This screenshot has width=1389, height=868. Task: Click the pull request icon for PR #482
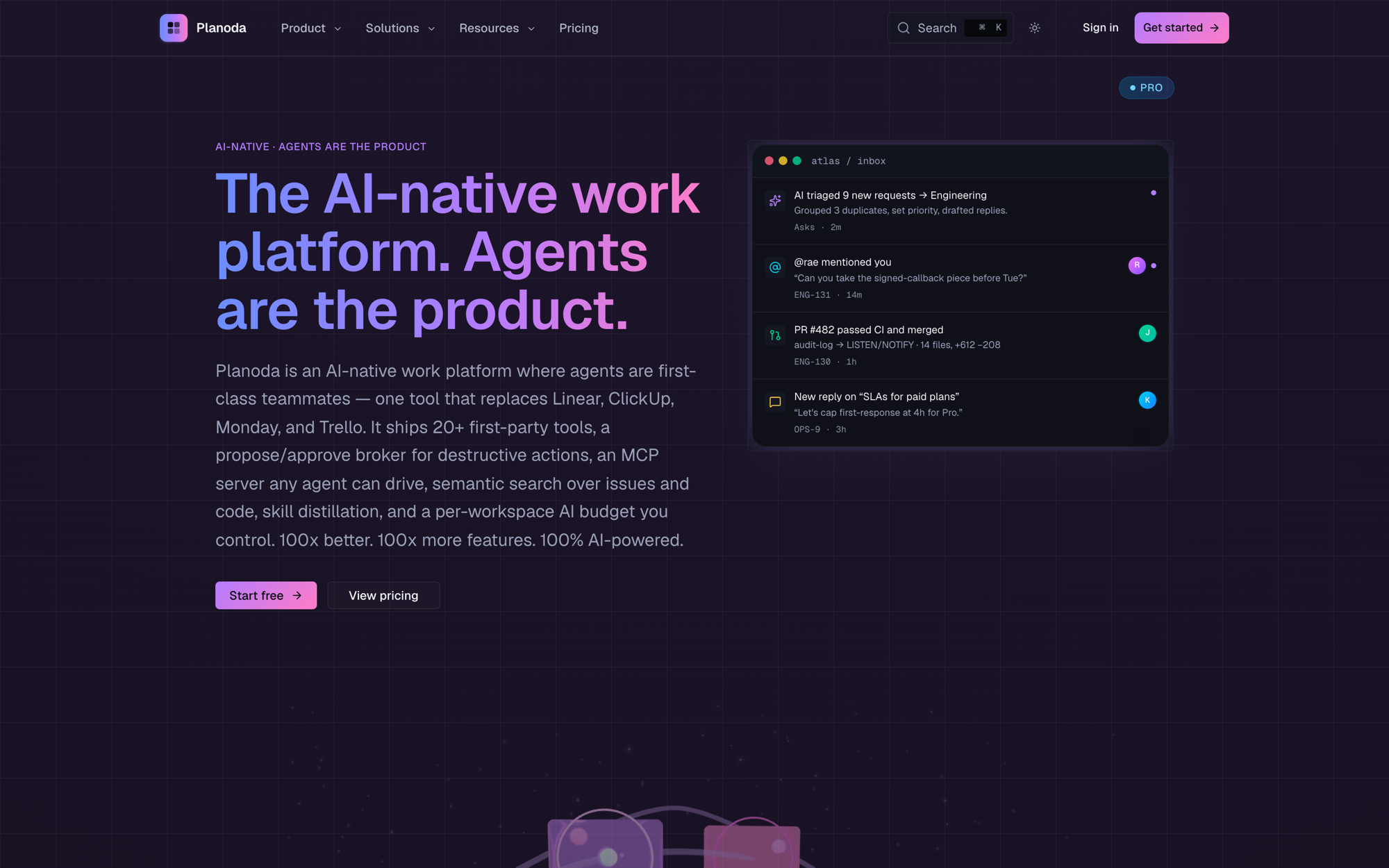775,335
